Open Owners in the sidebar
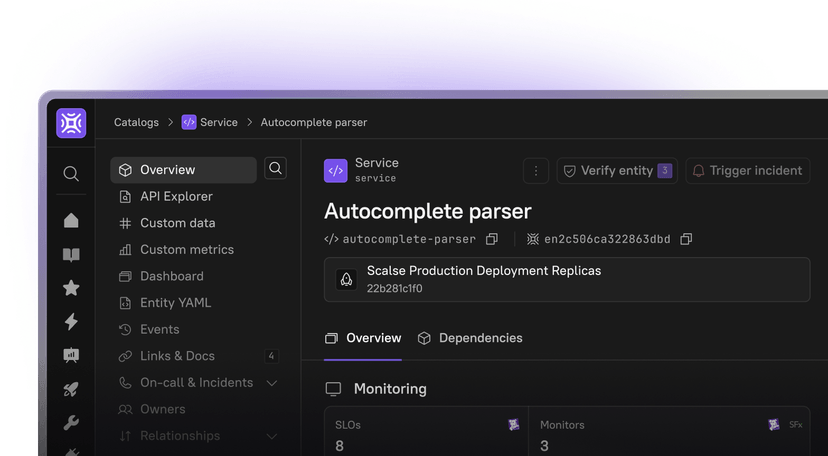This screenshot has width=828, height=456. tap(163, 409)
